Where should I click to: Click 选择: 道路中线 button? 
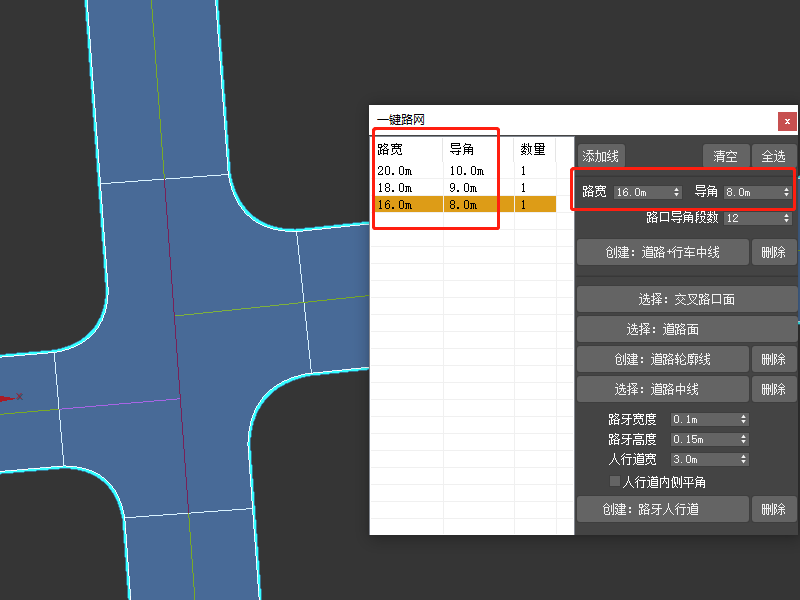(x=662, y=389)
